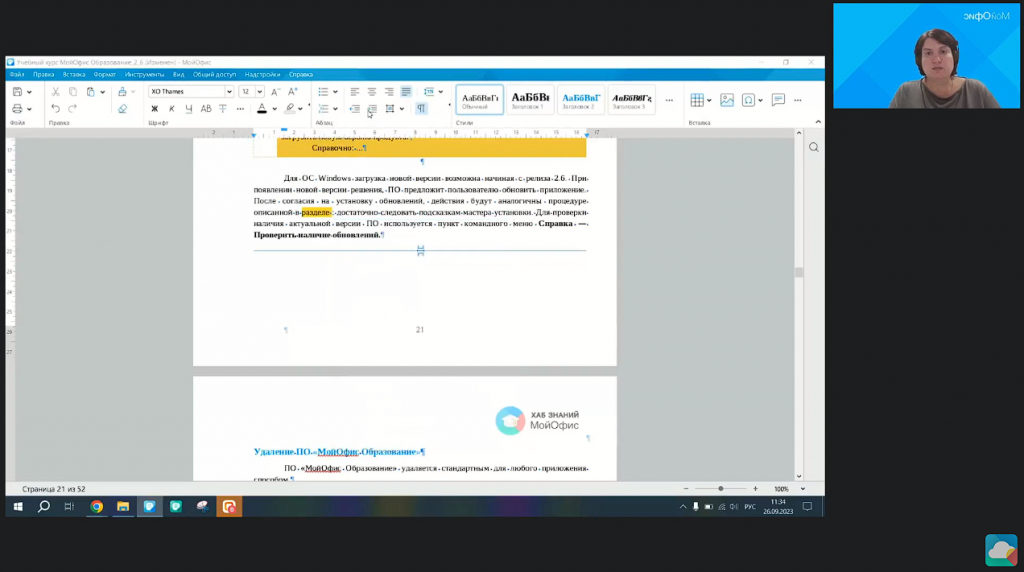Collapse the toolbar ribbon chevron
1024x572 pixels.
818,122
